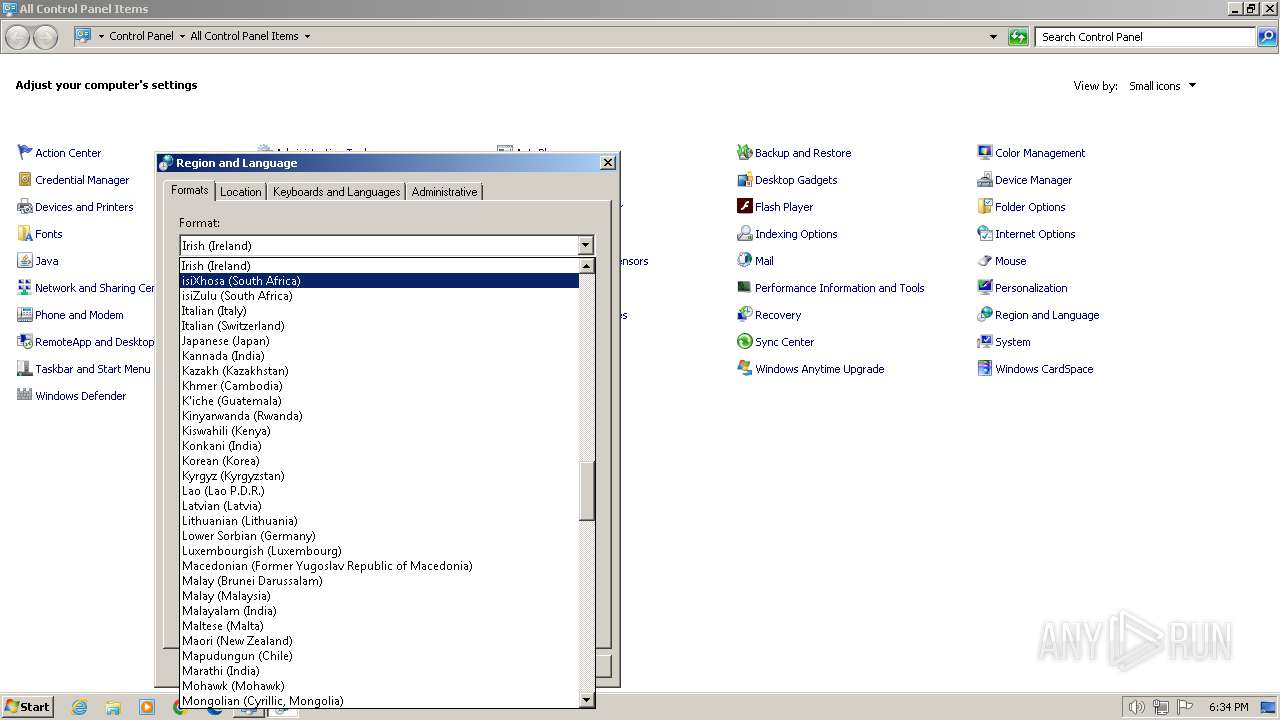Open the Personalization icon
This screenshot has height=720, width=1280.
985,287
